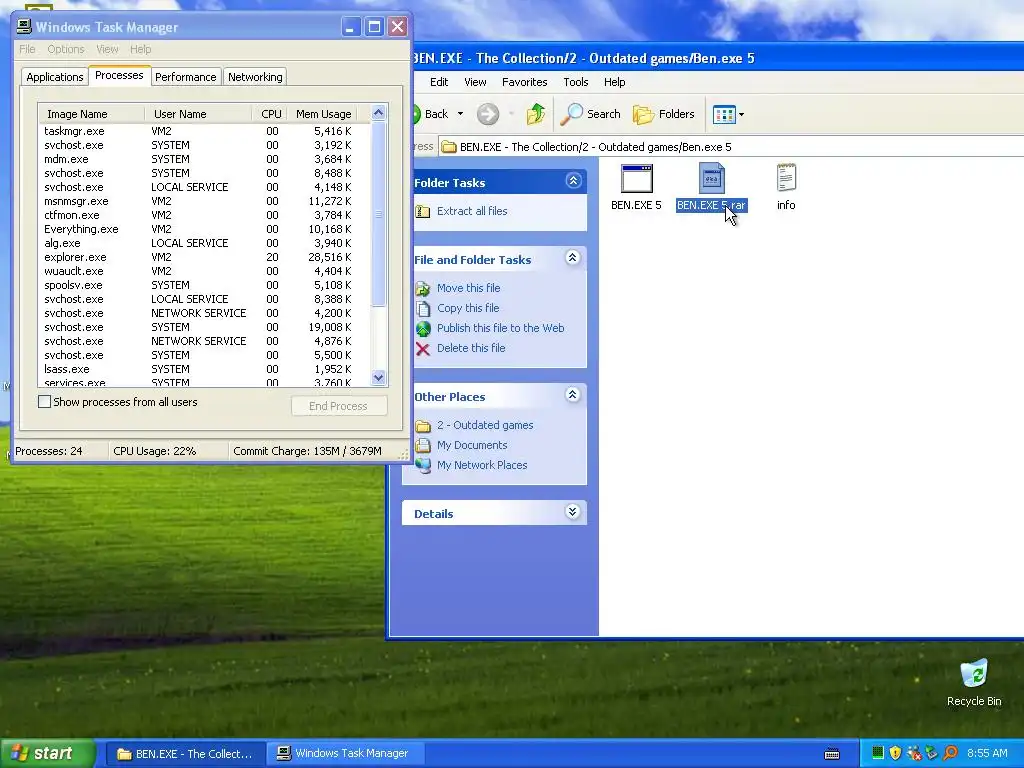Open Search in Explorer toolbar
Screen dimensions: 1024x768
click(x=591, y=114)
